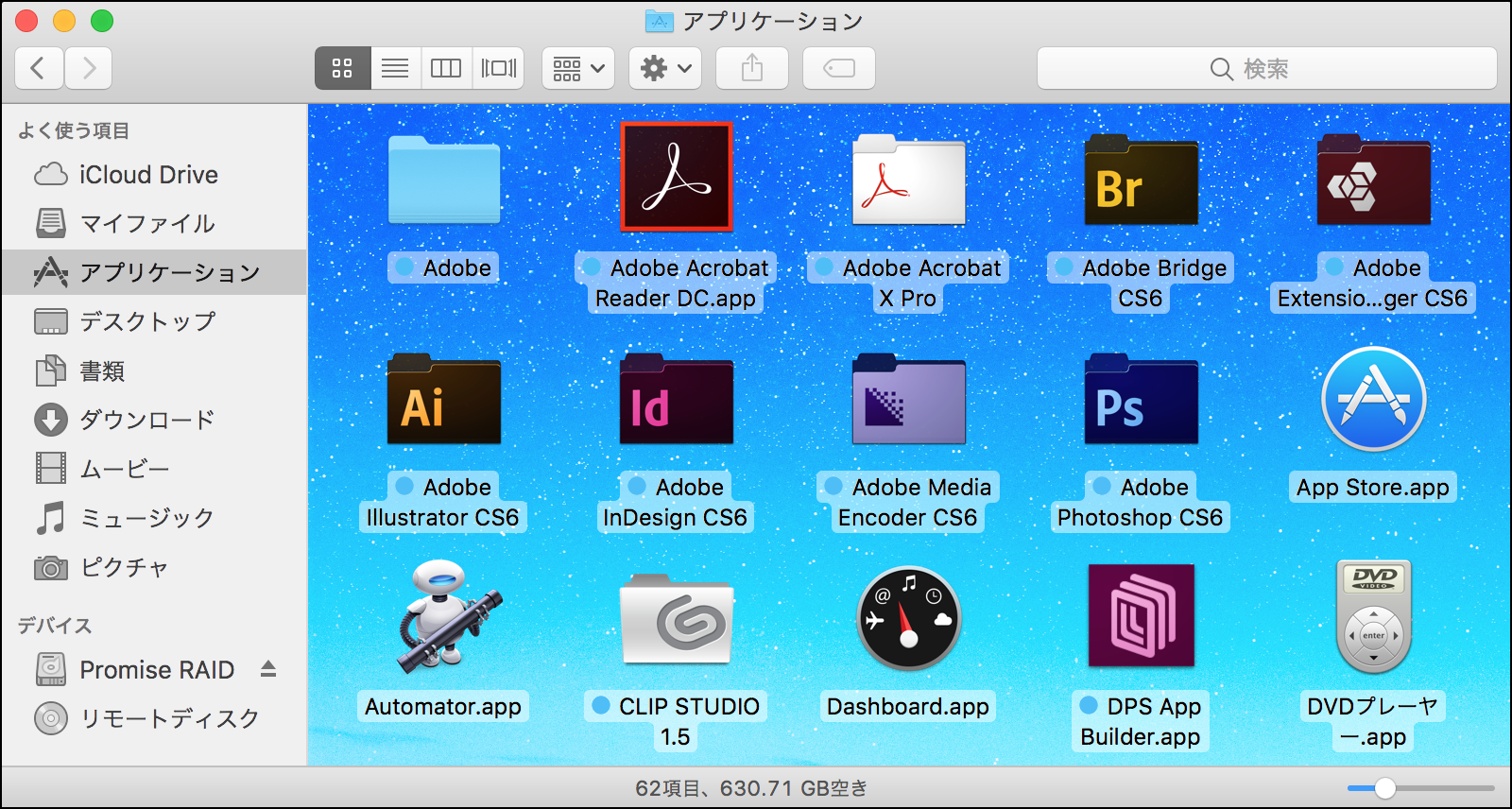Image resolution: width=1512 pixels, height=809 pixels.
Task: Select the Adobe InDesign CS6 folder icon
Action: point(676,401)
